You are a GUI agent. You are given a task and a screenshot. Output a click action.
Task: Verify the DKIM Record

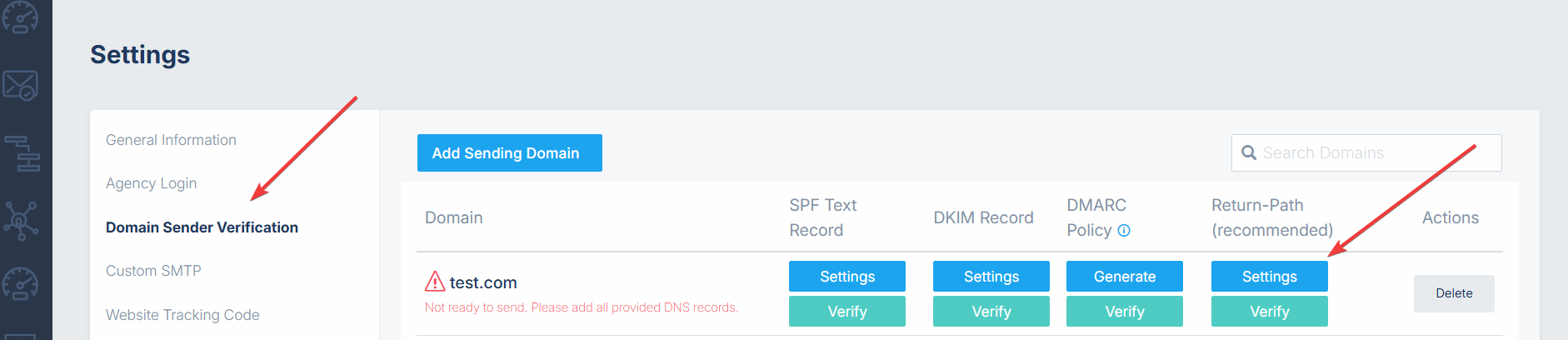[991, 312]
